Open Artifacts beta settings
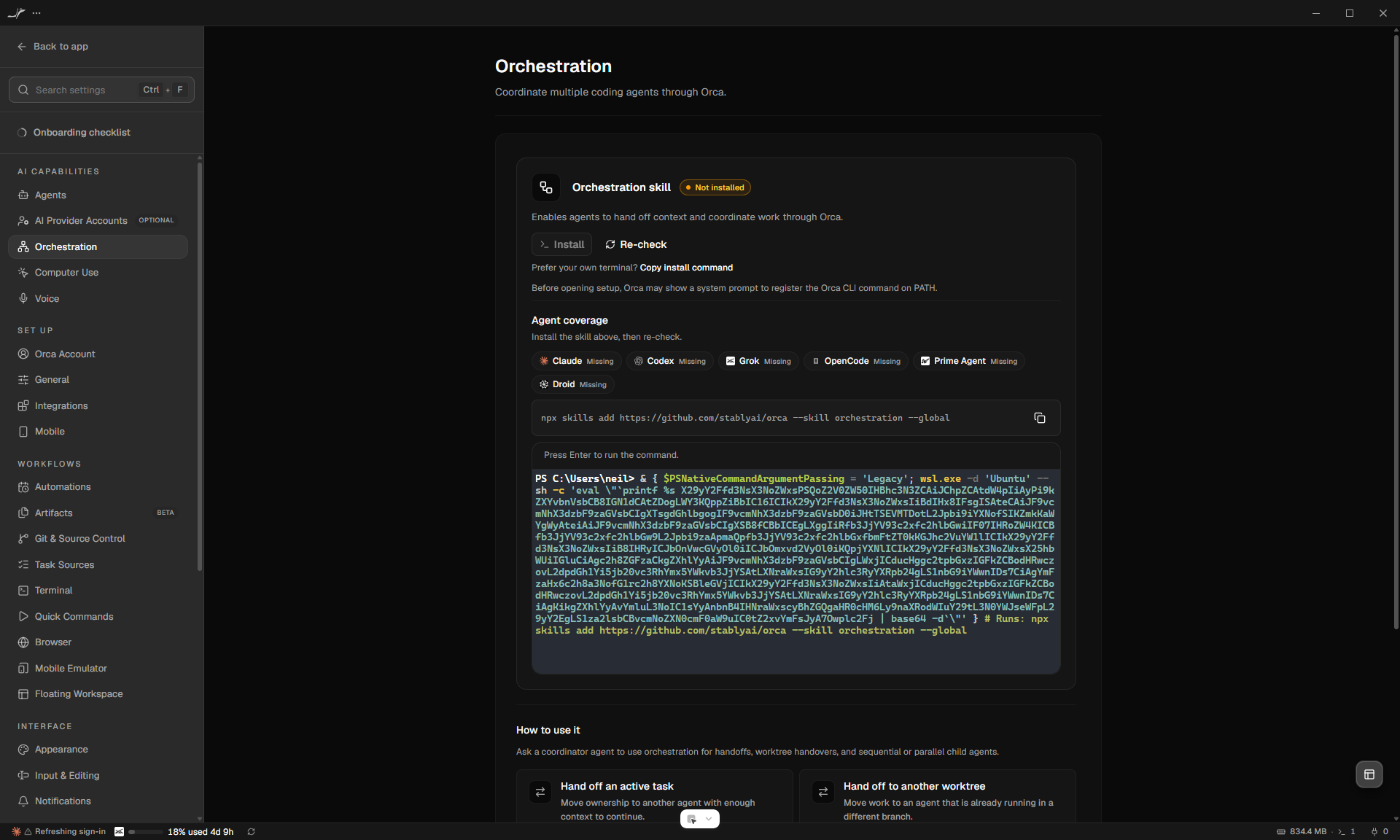The image size is (1400, 840). [x=98, y=513]
